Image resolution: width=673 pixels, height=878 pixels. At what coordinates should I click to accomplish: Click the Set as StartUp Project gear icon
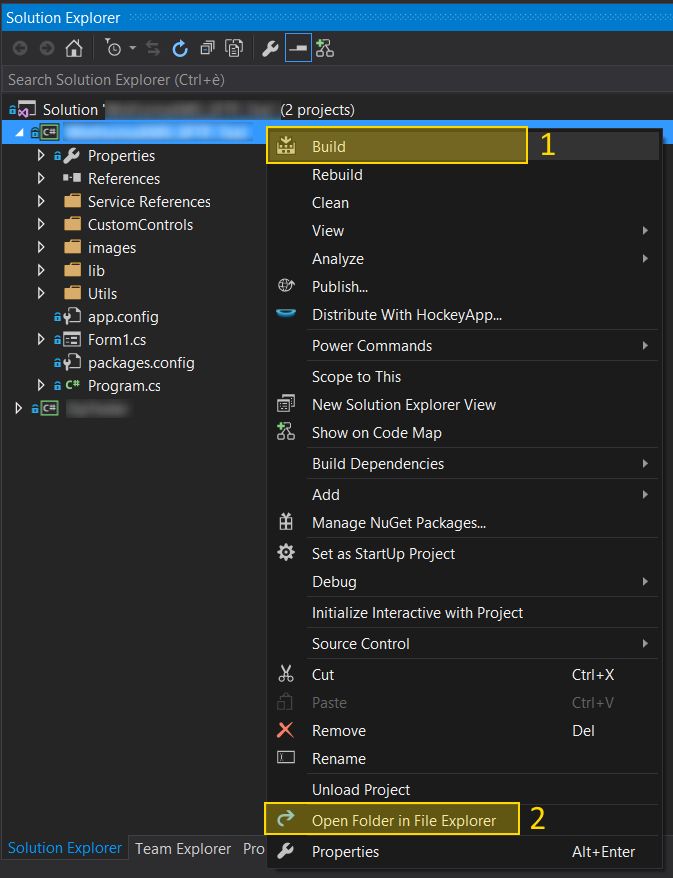(x=286, y=553)
